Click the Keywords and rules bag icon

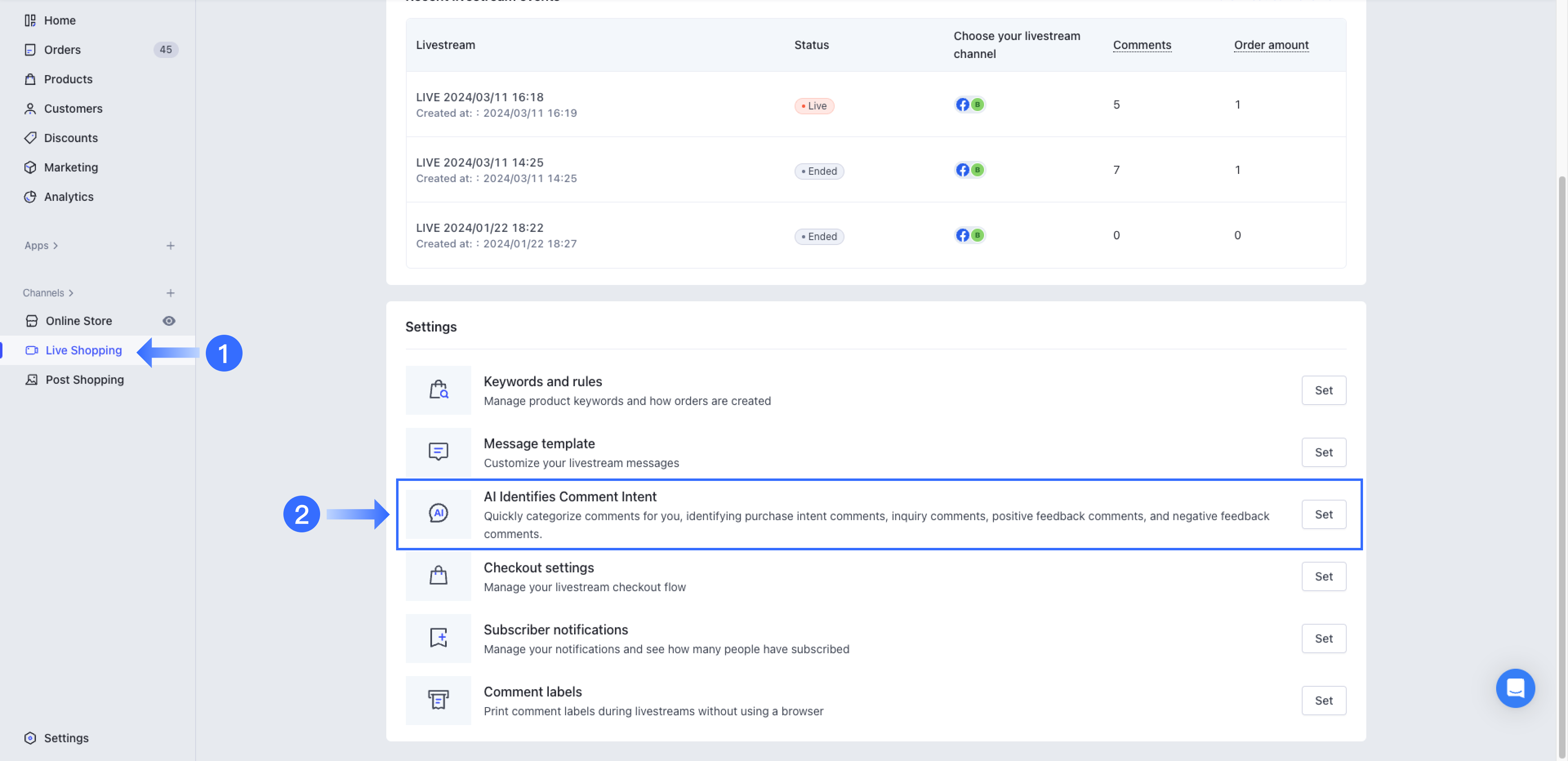438,389
